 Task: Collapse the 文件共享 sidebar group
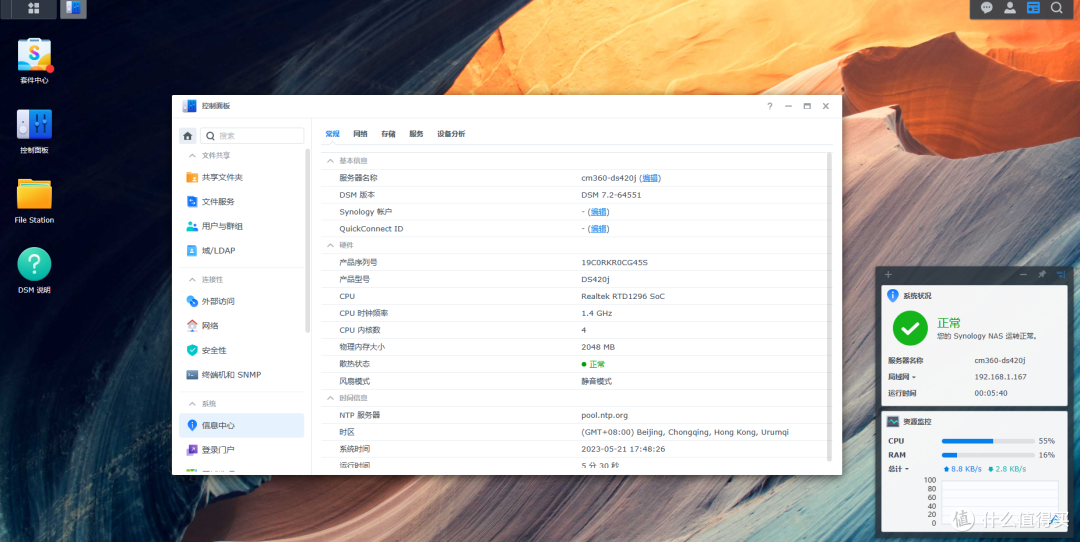pyautogui.click(x=192, y=156)
